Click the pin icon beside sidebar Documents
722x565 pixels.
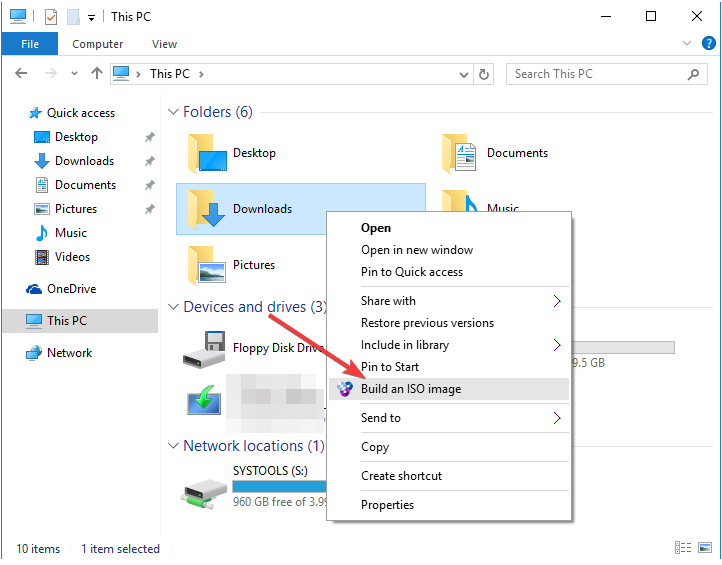coord(150,185)
